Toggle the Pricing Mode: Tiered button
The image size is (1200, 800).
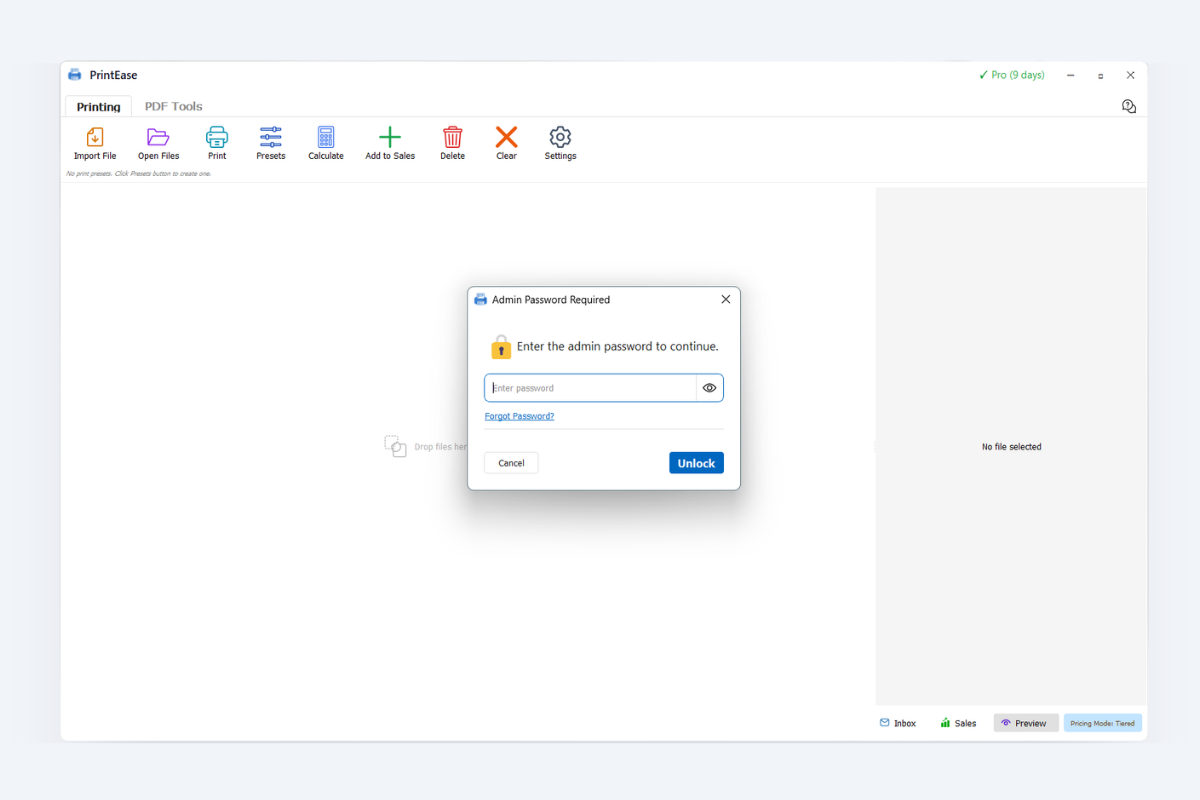[x=1102, y=723]
